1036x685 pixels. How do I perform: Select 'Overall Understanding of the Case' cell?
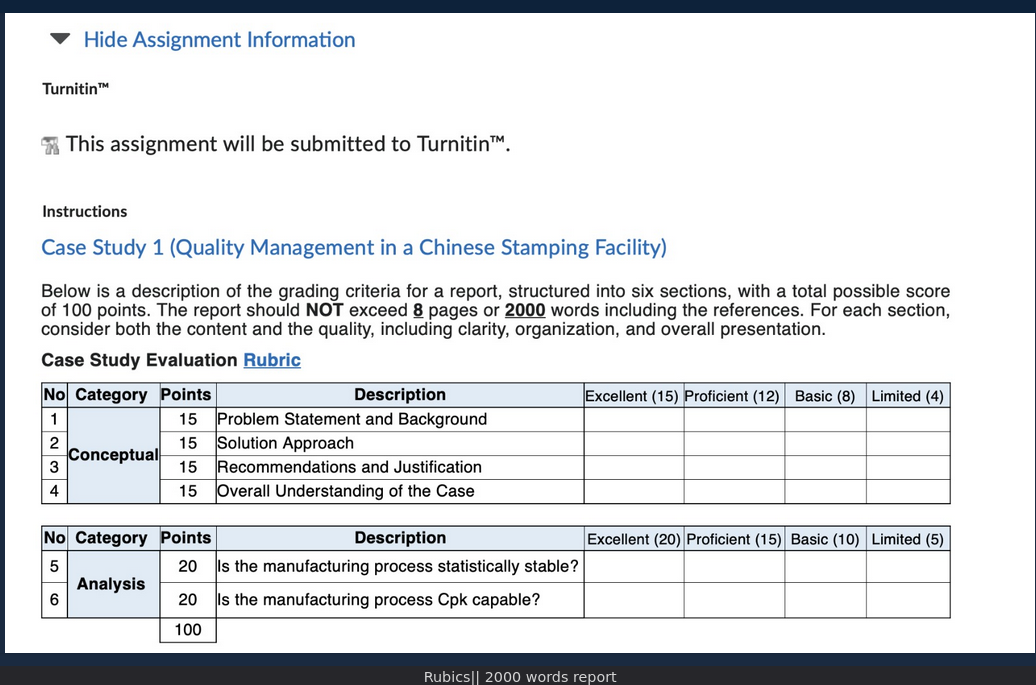pos(400,491)
